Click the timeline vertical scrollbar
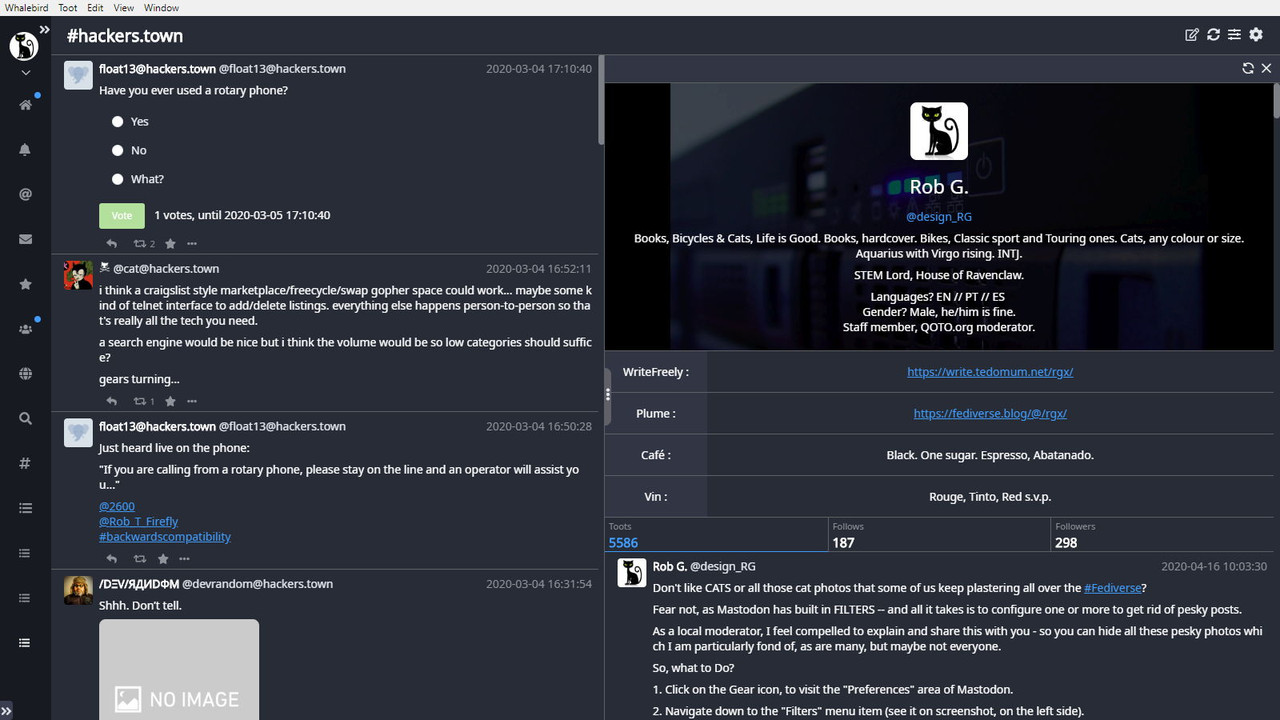Screen dimensions: 1280x720 (x=600, y=100)
